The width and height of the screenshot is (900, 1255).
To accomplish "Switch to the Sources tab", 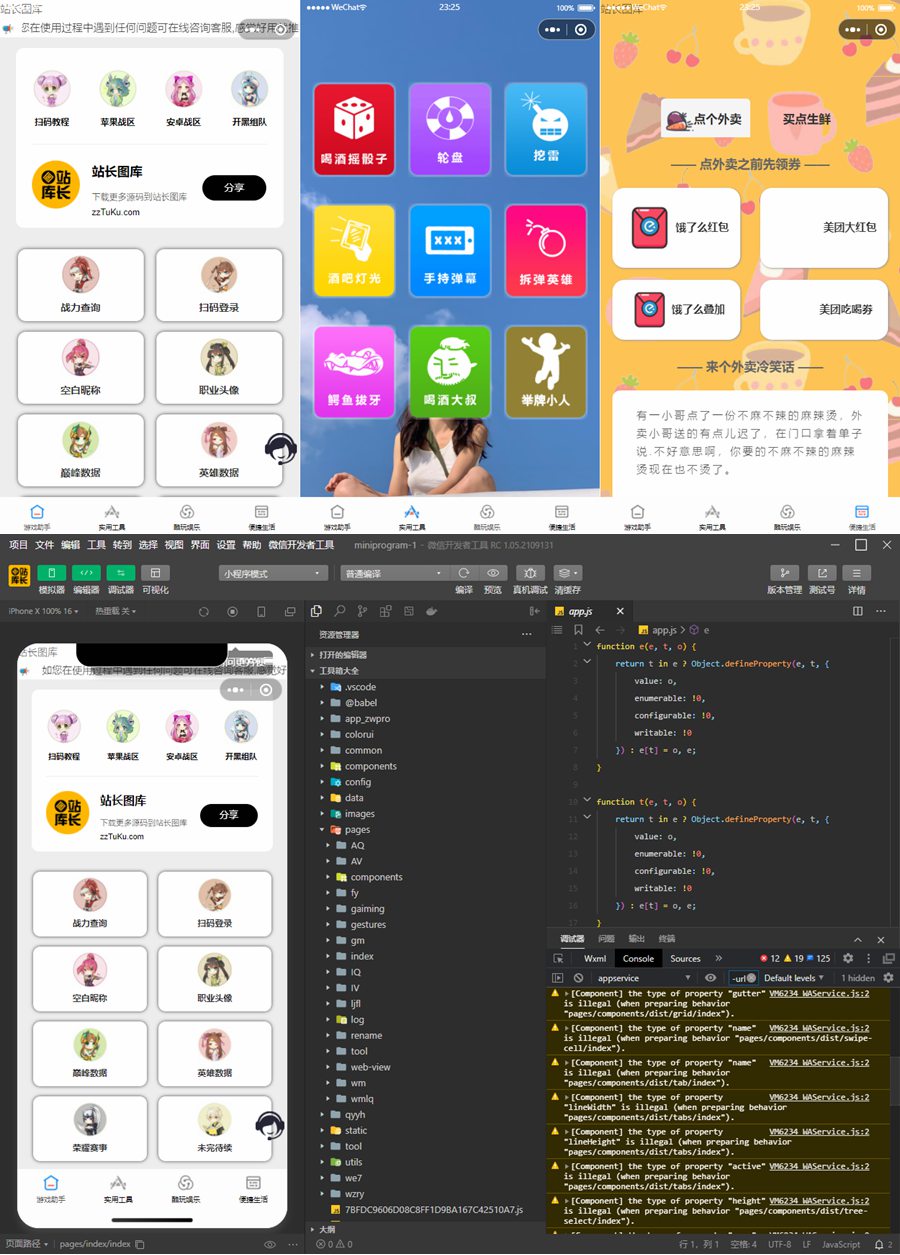I will [x=685, y=958].
